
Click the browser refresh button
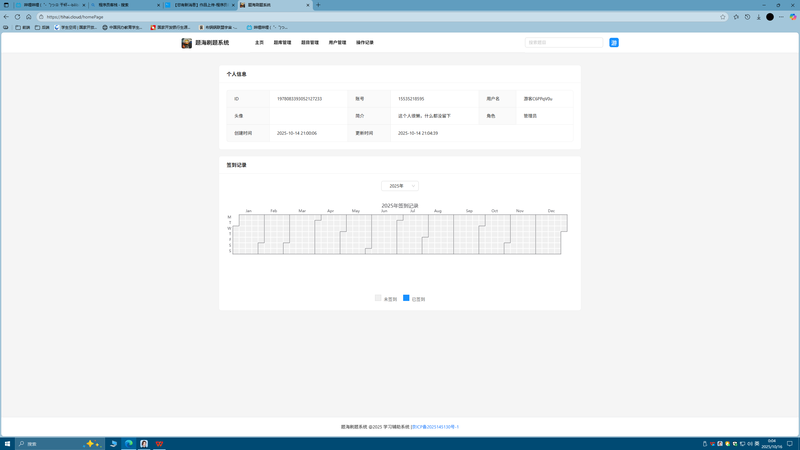click(x=17, y=17)
